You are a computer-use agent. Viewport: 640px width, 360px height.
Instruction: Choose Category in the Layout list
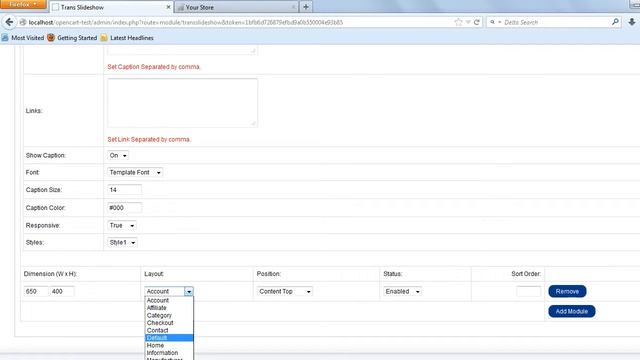(x=169, y=316)
